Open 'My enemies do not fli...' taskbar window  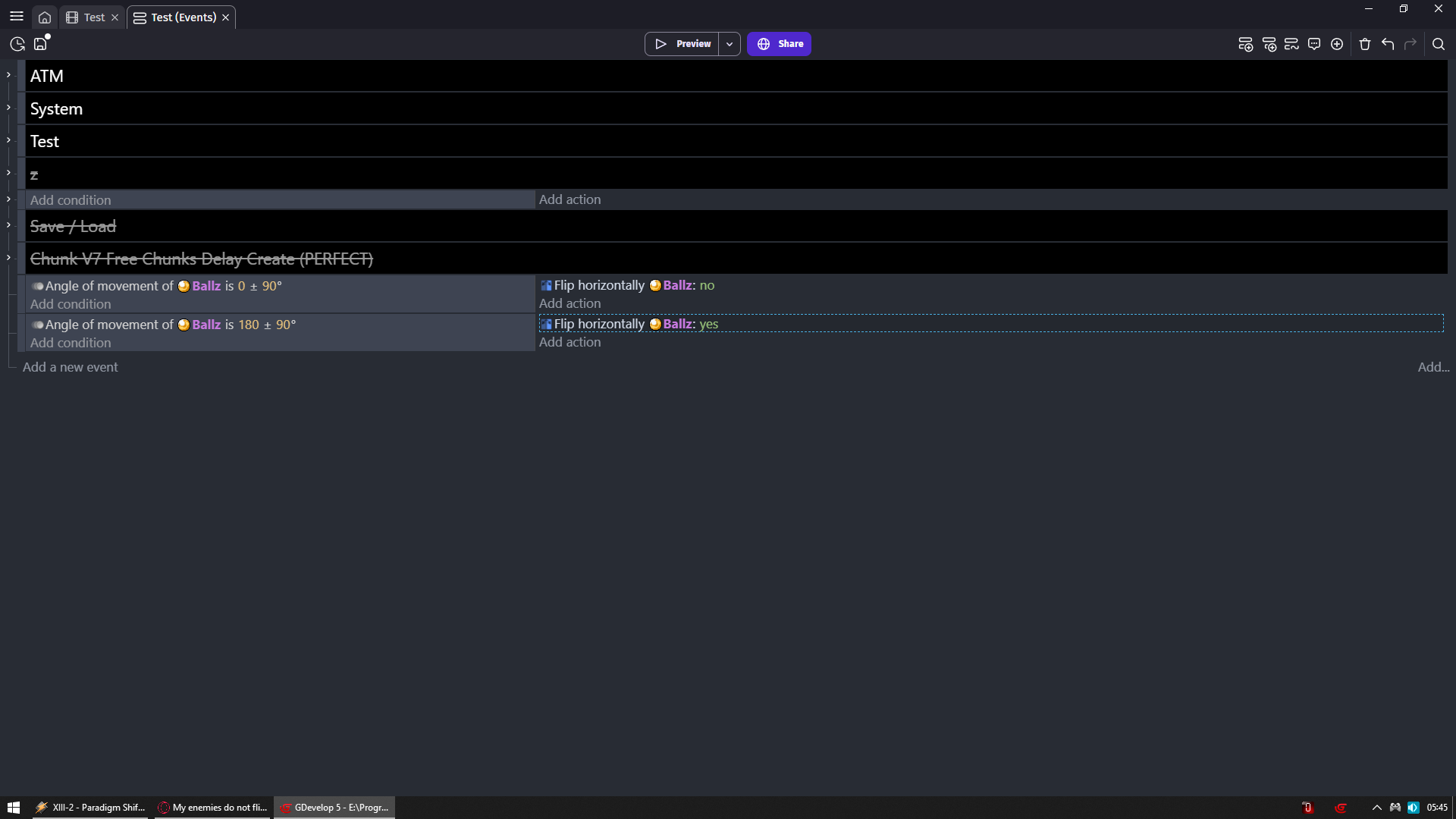213,808
